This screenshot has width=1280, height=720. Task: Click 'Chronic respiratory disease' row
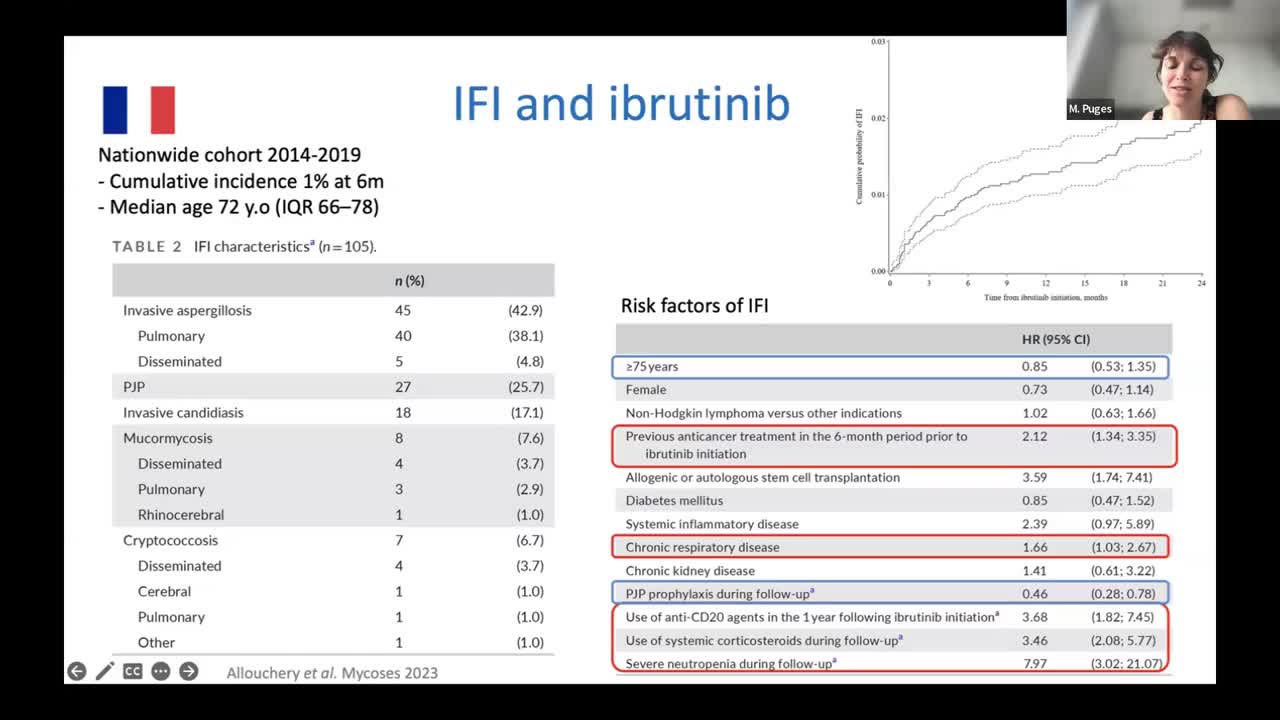click(x=890, y=547)
